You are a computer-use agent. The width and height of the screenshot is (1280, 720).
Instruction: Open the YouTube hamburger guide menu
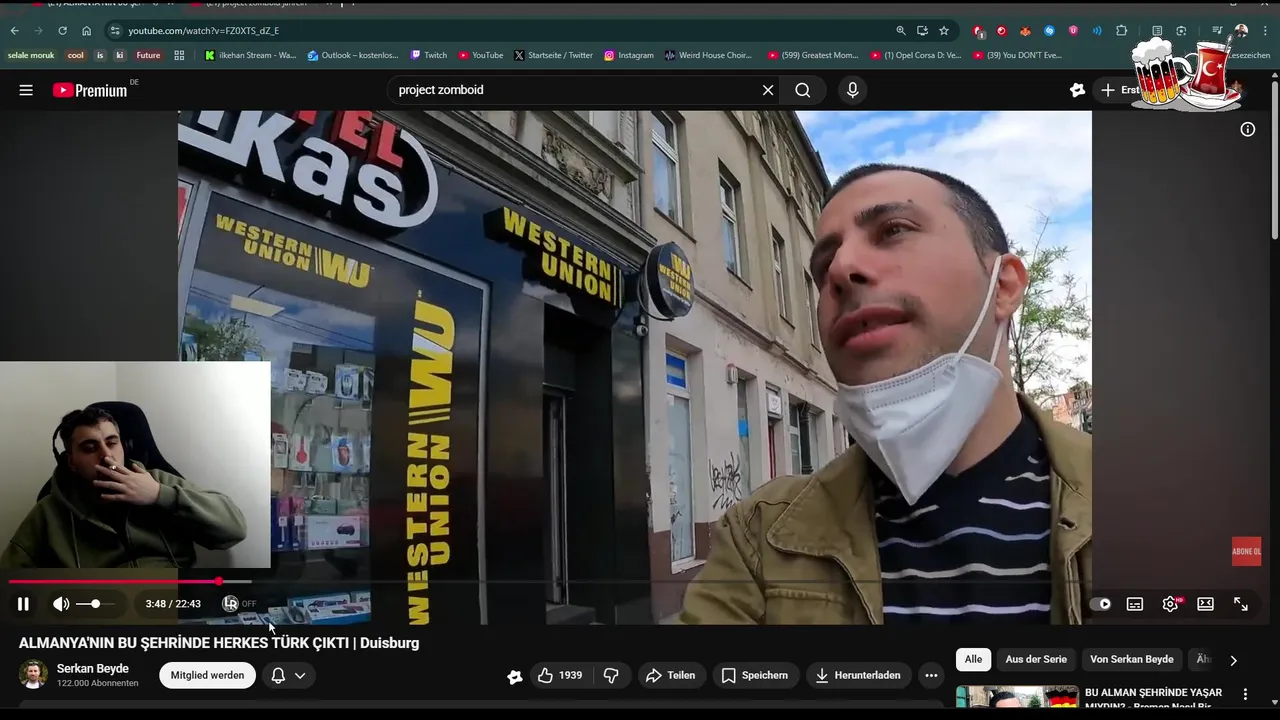tap(26, 90)
